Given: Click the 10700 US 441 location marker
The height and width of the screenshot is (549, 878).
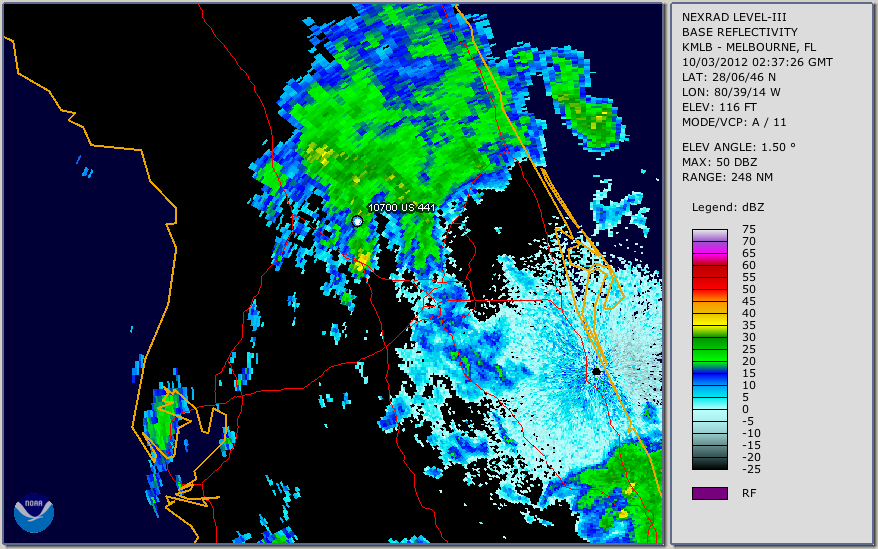Looking at the screenshot, I should pos(357,221).
